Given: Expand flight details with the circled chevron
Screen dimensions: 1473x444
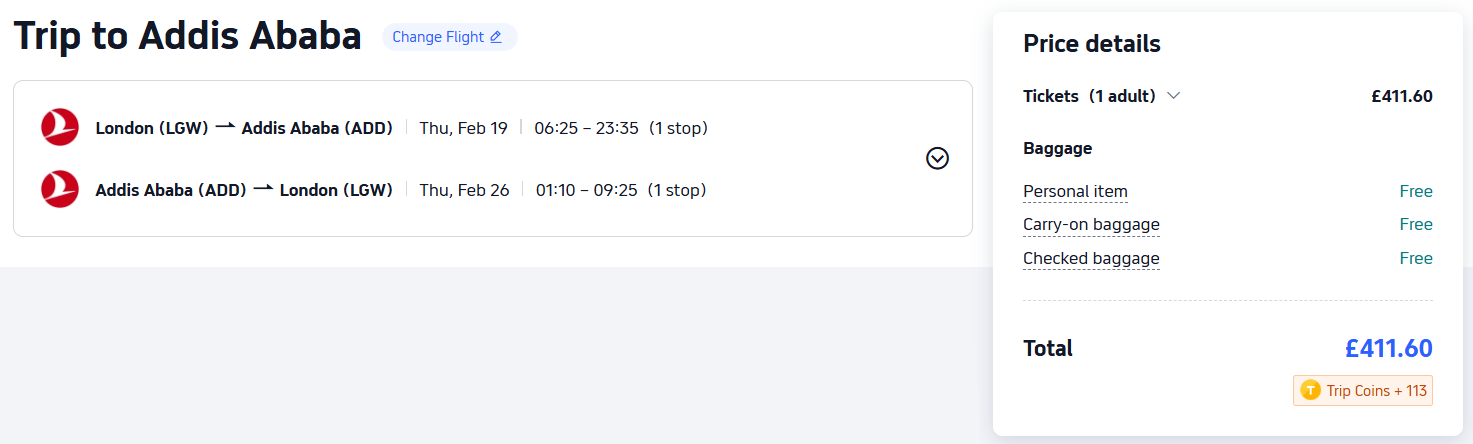Looking at the screenshot, I should point(937,158).
